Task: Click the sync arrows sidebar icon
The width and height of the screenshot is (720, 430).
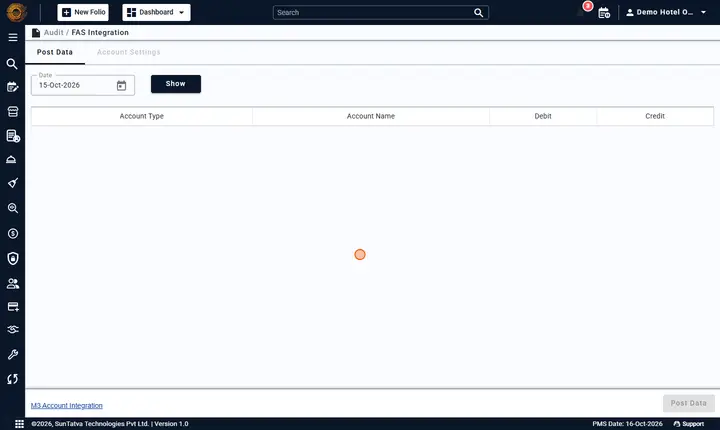Action: (x=12, y=379)
